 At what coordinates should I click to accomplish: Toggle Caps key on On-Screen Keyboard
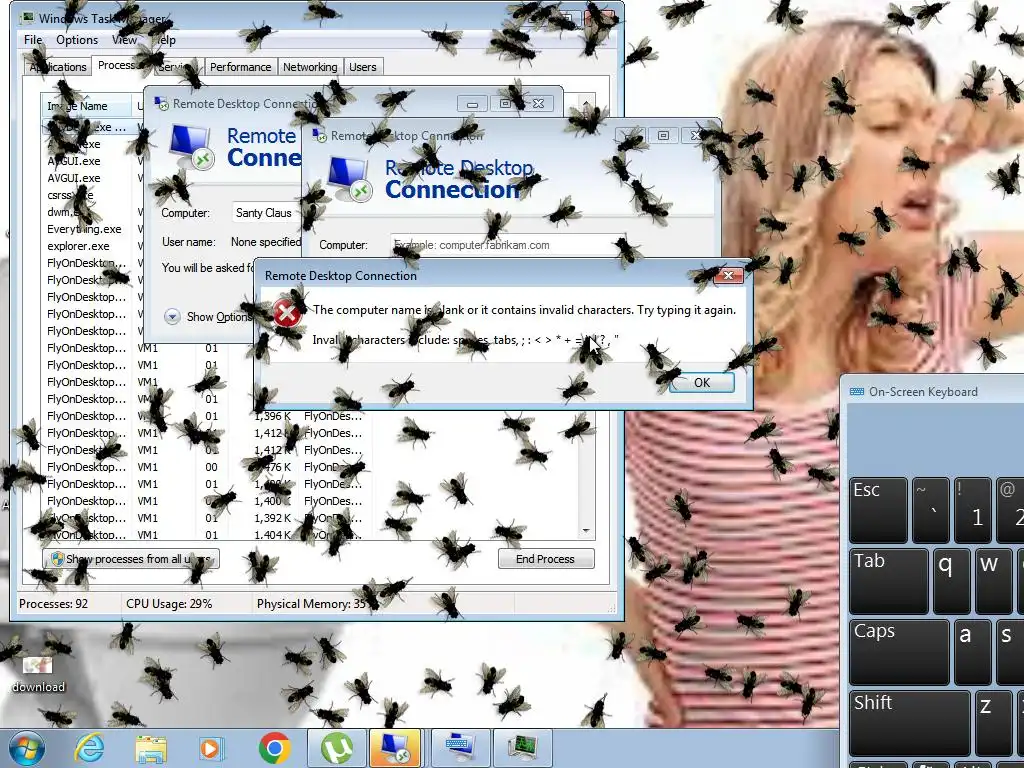(x=899, y=652)
